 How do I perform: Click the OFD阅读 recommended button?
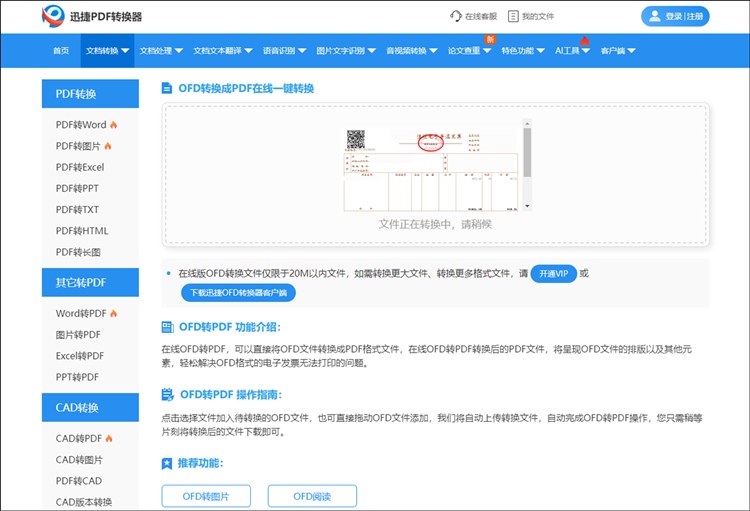(x=312, y=496)
